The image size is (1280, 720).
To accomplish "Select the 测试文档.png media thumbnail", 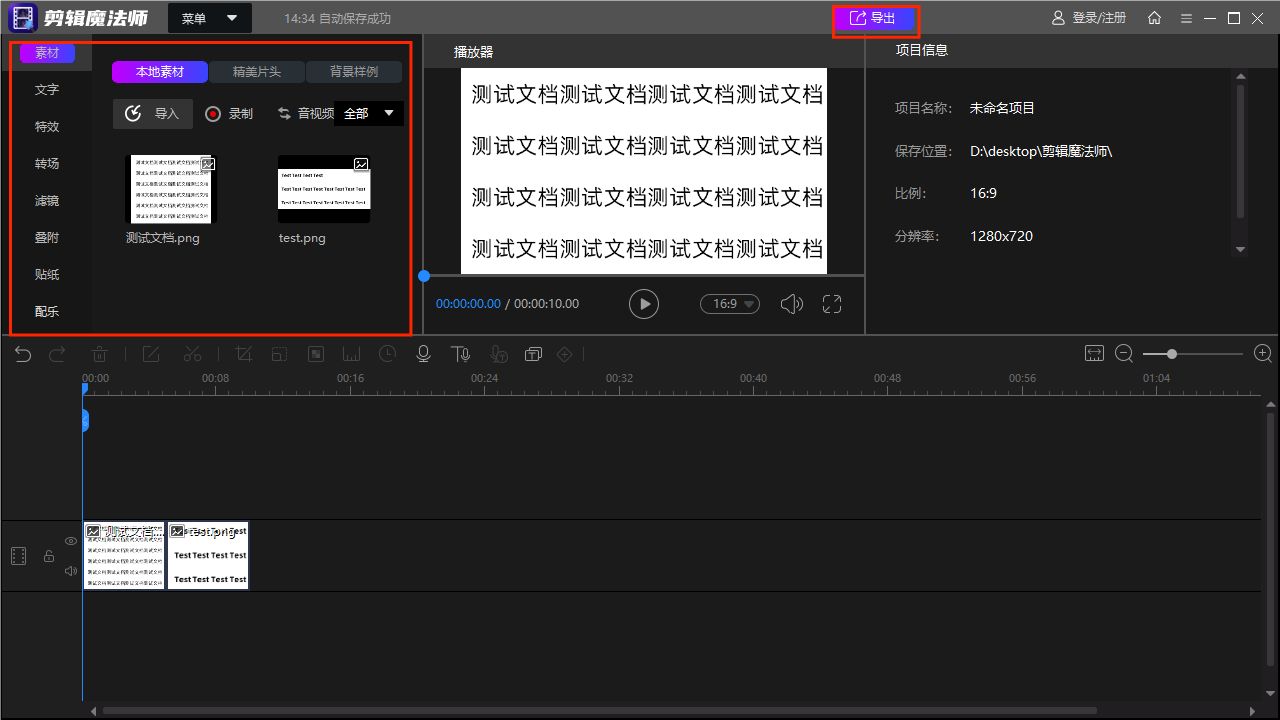I will tap(170, 189).
